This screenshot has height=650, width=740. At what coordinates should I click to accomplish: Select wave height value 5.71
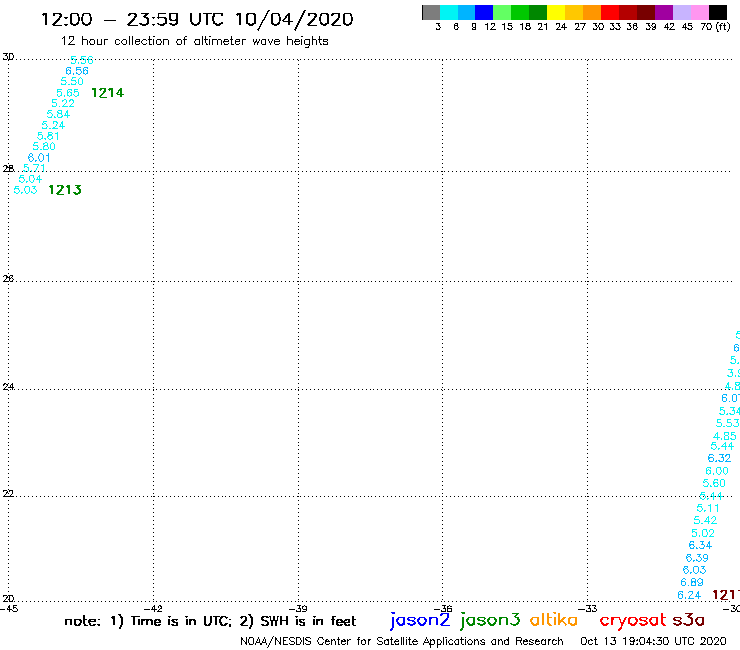click(x=34, y=168)
